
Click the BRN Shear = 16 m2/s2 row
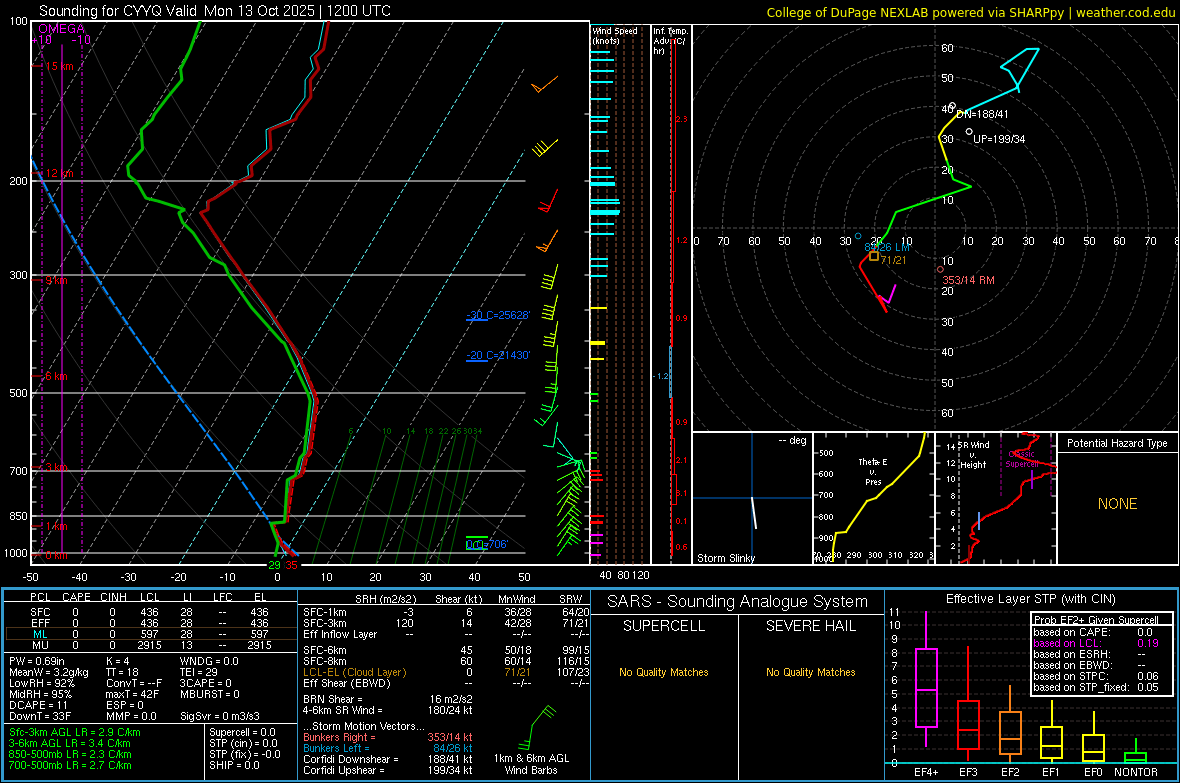coord(388,699)
